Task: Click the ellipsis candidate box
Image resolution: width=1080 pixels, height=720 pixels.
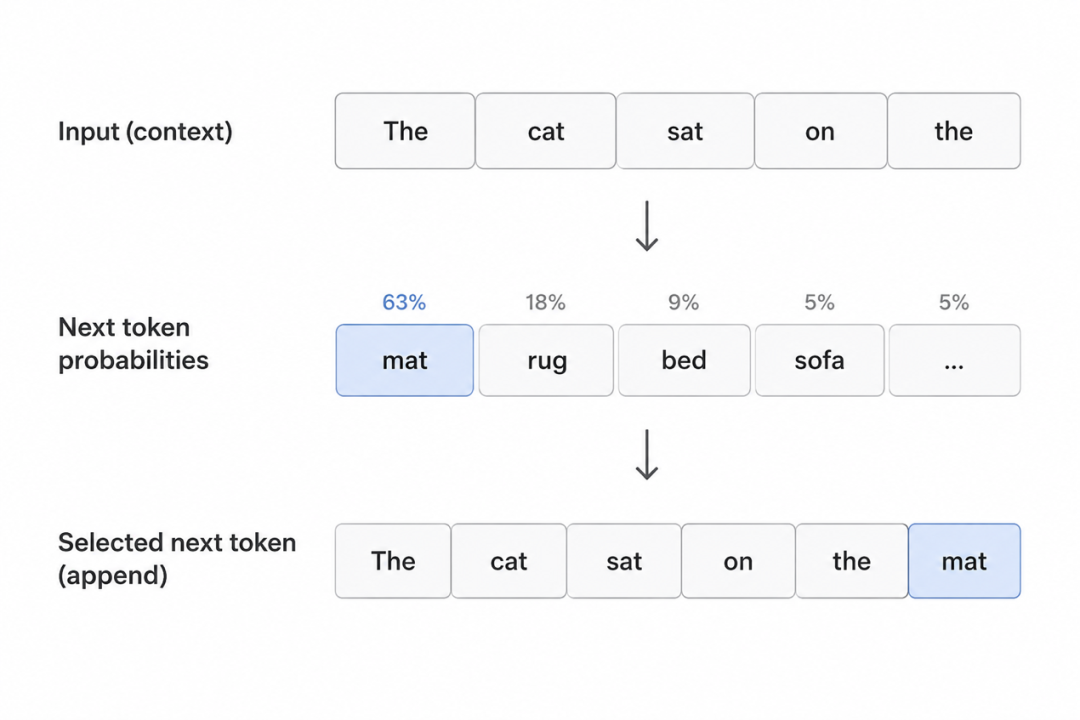Action: click(x=955, y=360)
